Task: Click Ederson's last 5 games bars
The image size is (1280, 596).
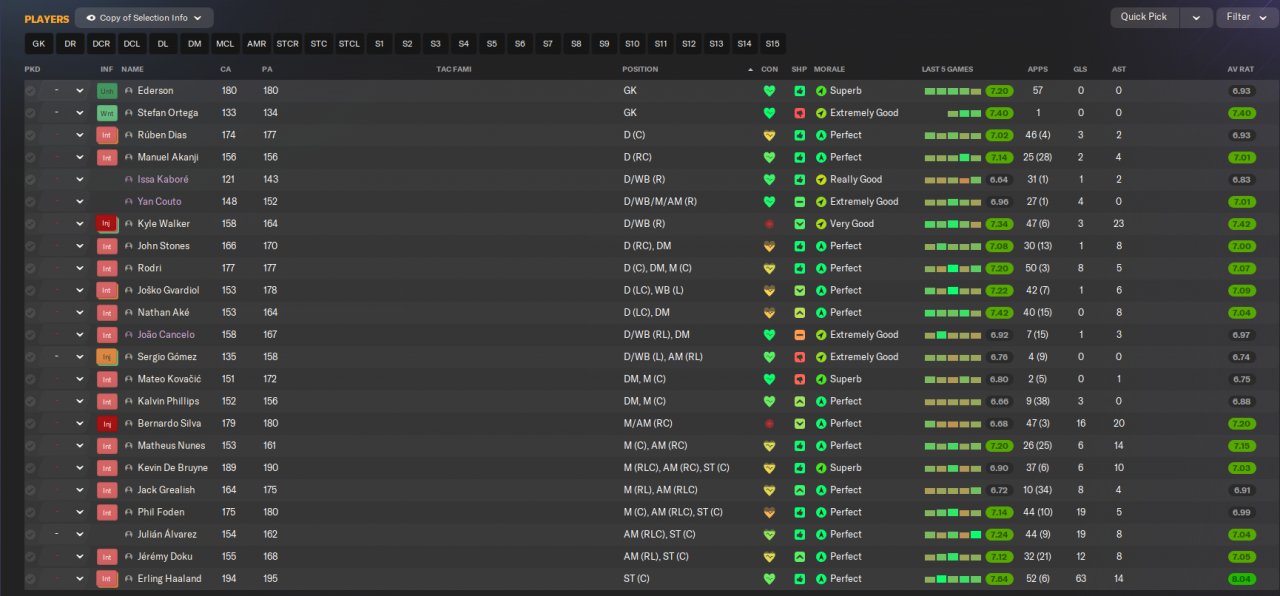Action: [x=953, y=91]
